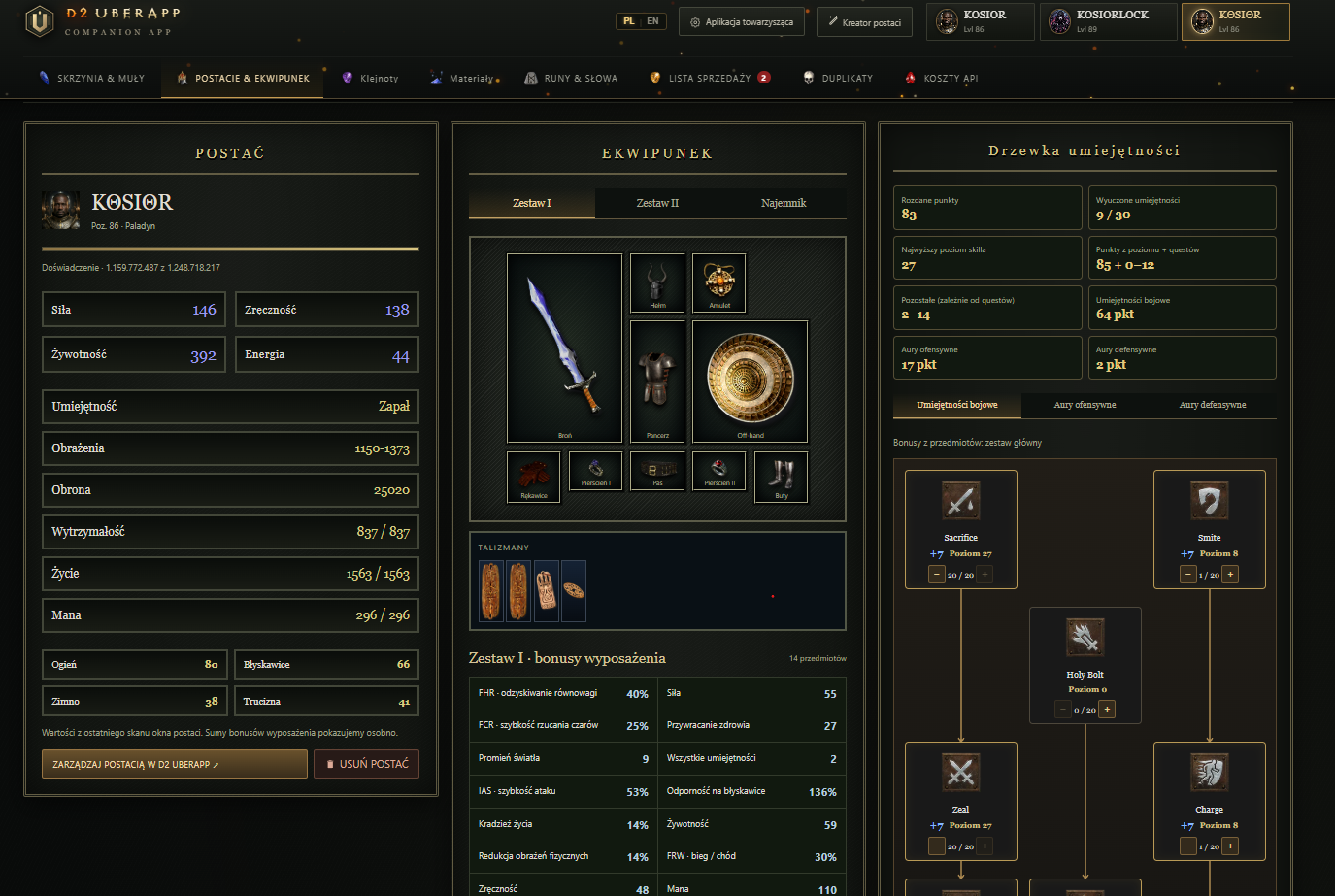The height and width of the screenshot is (896, 1335).
Task: Inspect the Rękawice gloves slot
Action: click(533, 477)
